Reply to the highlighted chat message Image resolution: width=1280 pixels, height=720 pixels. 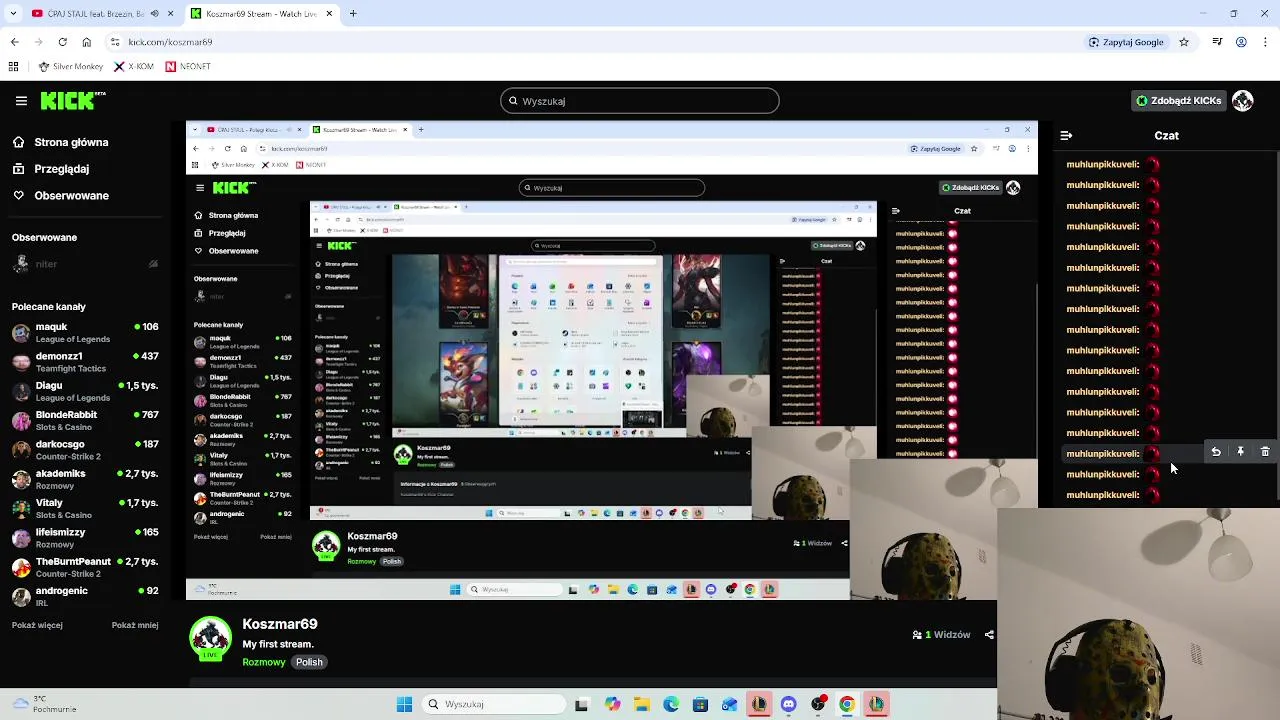click(x=1216, y=452)
